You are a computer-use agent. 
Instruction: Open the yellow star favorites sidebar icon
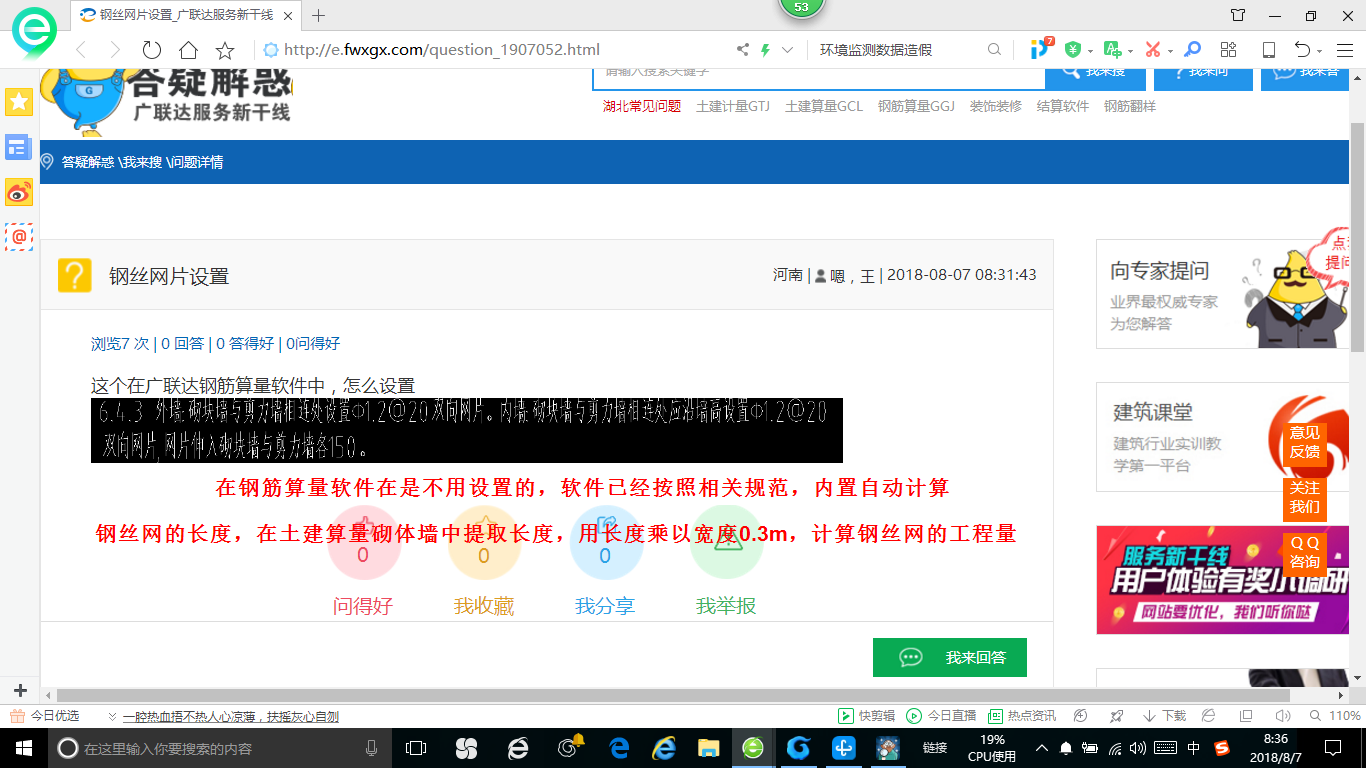pyautogui.click(x=19, y=101)
